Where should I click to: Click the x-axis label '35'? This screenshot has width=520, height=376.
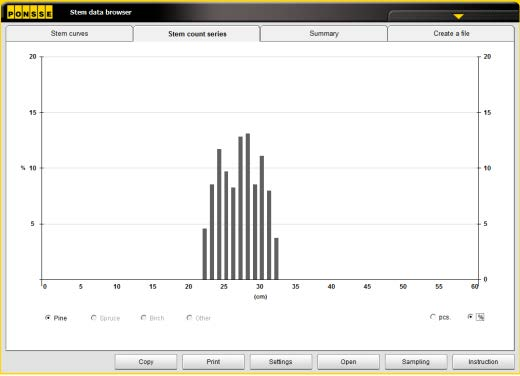tap(296, 287)
